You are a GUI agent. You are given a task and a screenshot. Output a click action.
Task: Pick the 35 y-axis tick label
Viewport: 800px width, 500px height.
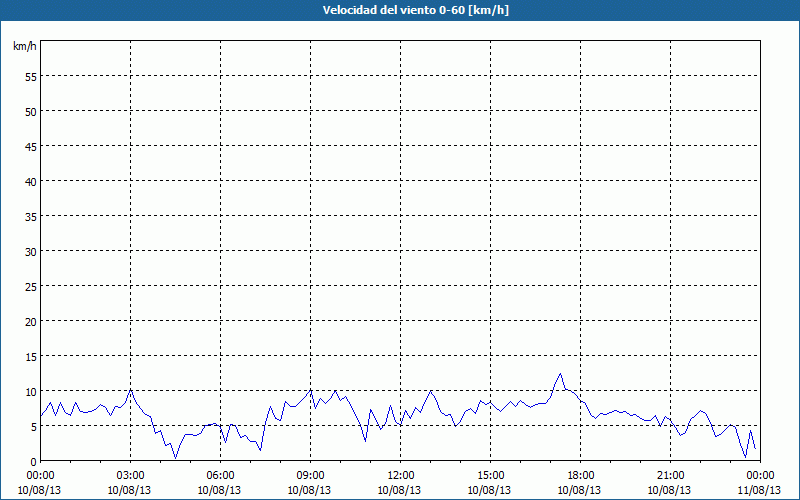[31, 216]
